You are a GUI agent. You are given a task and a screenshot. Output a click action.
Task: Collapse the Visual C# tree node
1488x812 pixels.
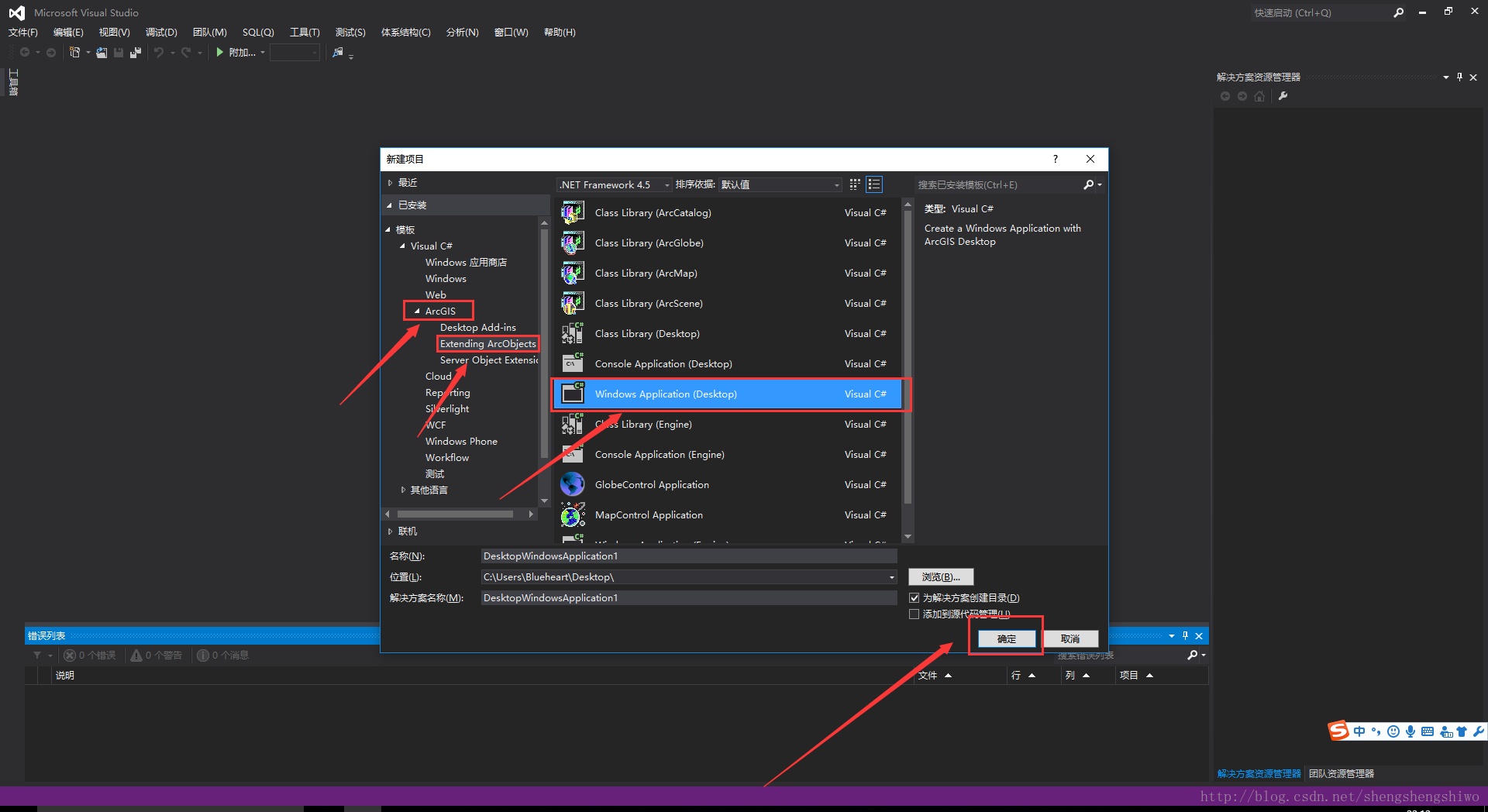coord(402,246)
